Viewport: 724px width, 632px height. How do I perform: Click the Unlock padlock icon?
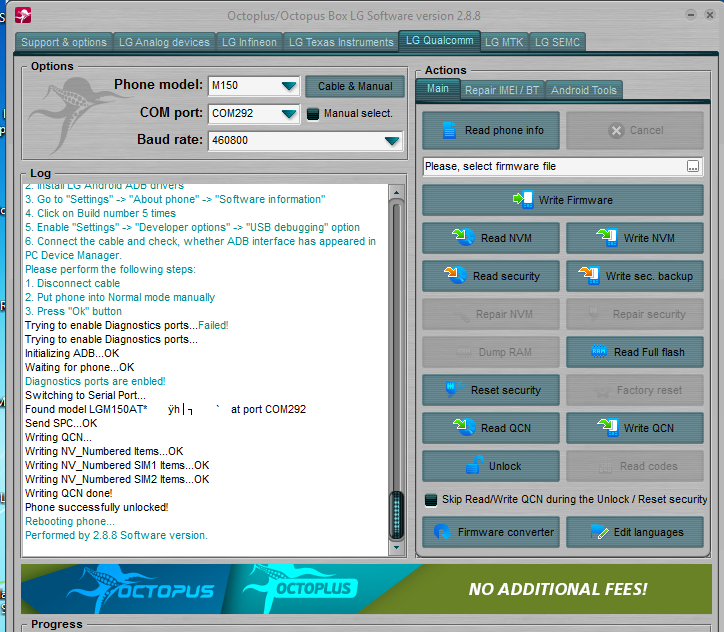(x=474, y=465)
